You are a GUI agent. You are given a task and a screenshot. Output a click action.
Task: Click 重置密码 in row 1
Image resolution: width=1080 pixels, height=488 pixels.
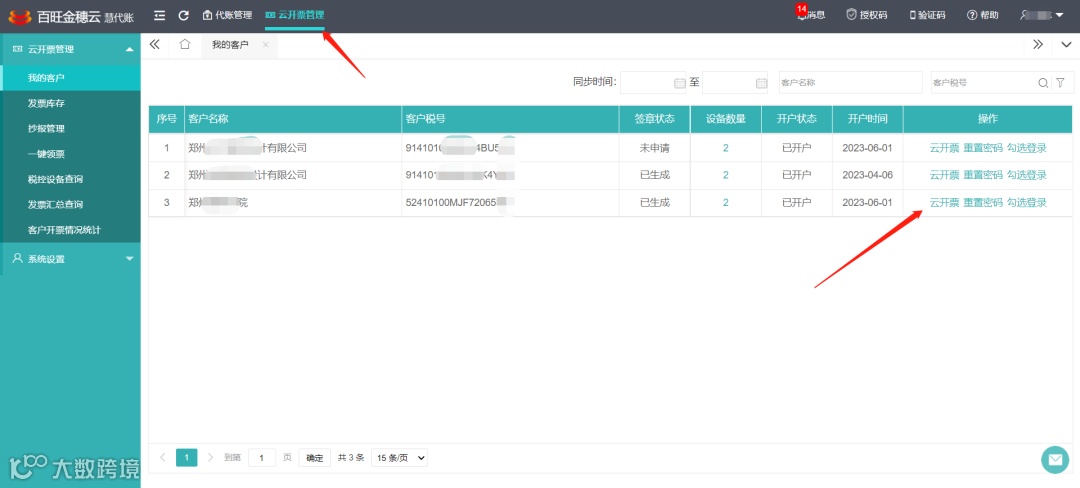pyautogui.click(x=983, y=147)
